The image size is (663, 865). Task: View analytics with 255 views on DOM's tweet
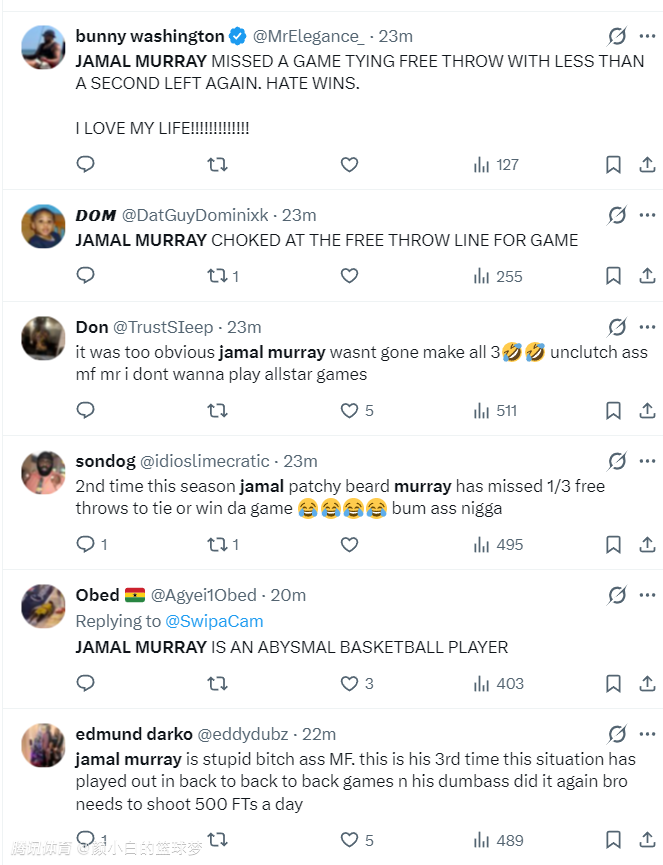click(497, 276)
